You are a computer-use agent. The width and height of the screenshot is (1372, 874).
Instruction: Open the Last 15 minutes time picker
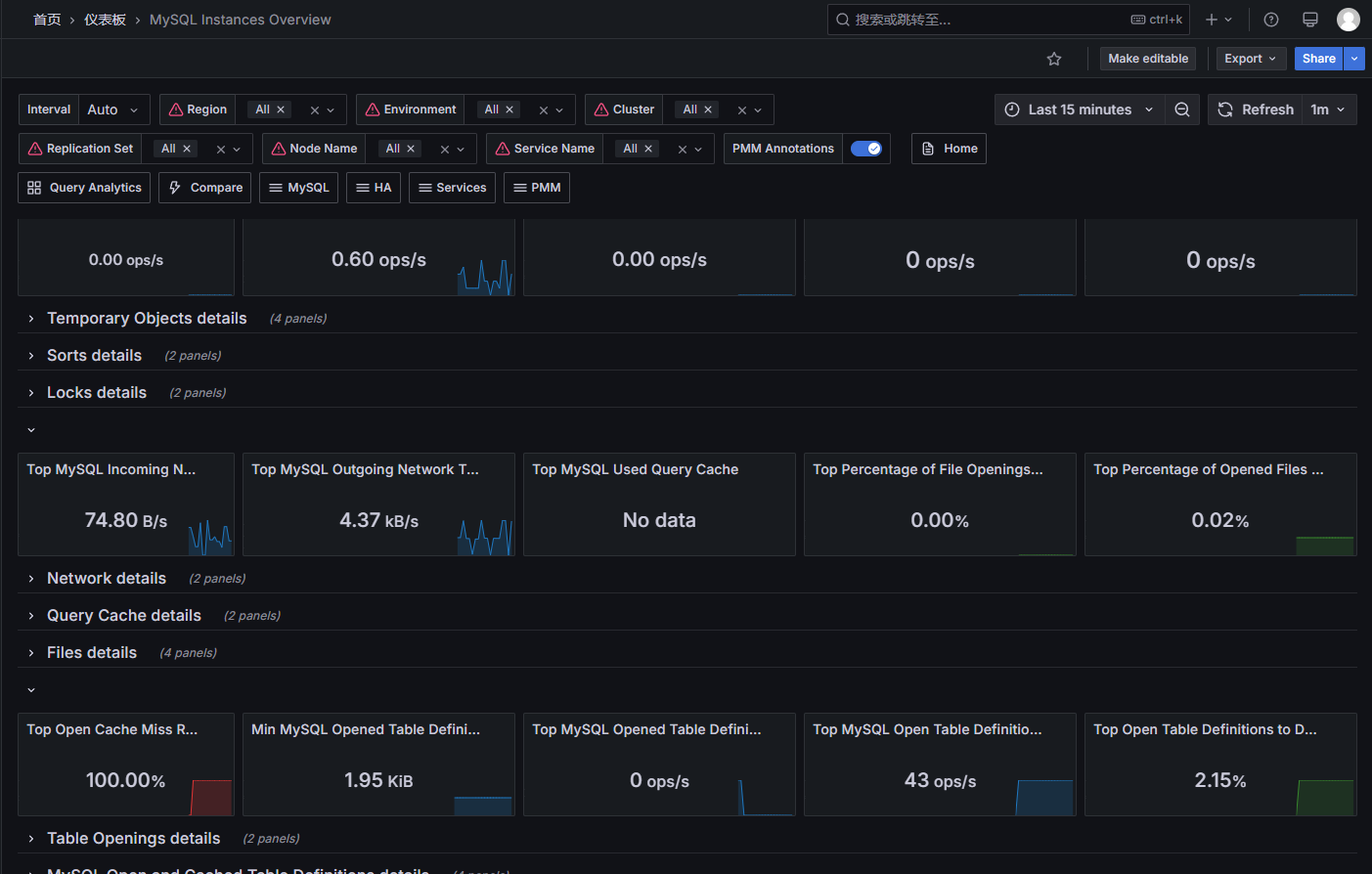point(1080,109)
